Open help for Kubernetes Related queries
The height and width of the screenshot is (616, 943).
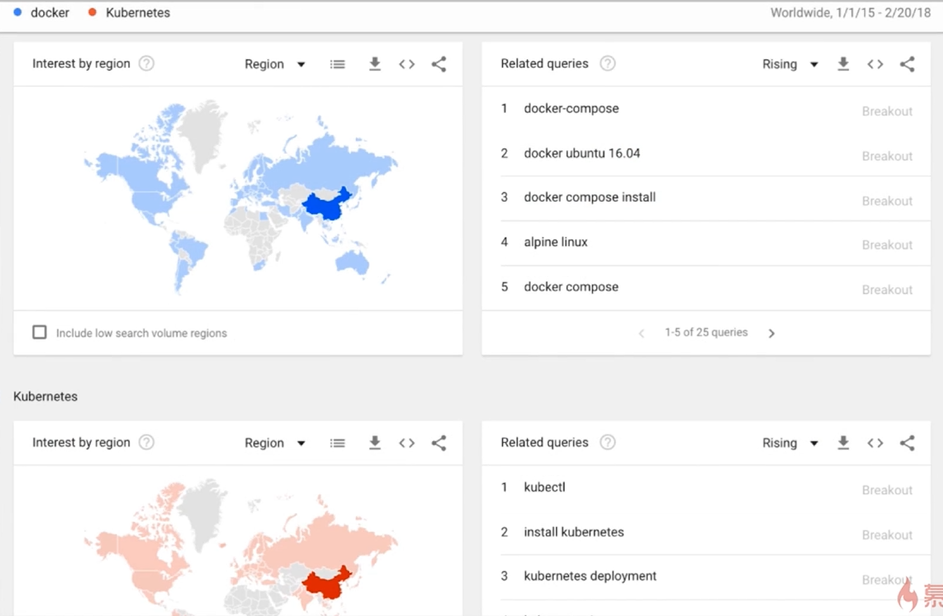[x=607, y=442]
